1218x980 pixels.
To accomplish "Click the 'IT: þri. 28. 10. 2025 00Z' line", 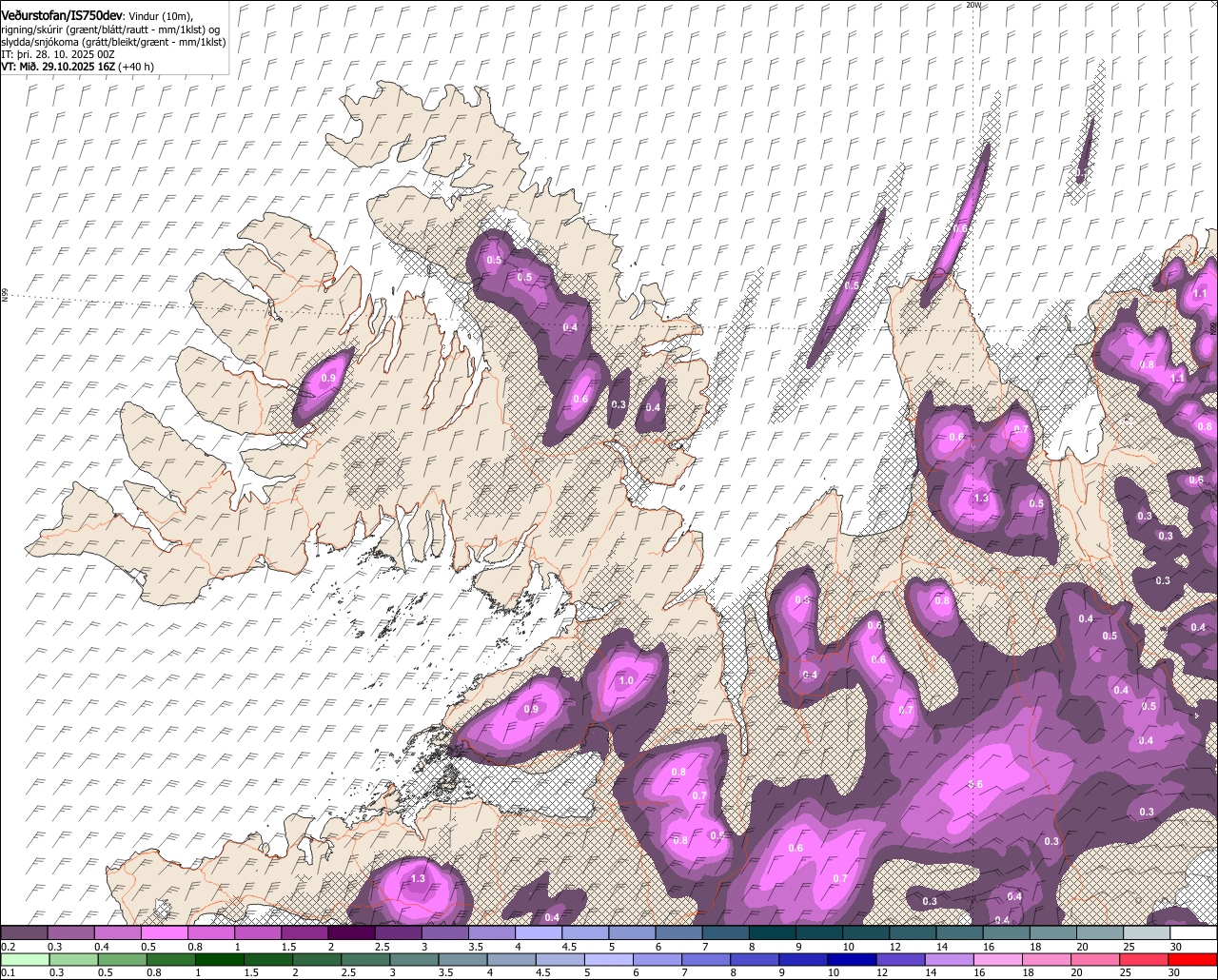I will (58, 54).
